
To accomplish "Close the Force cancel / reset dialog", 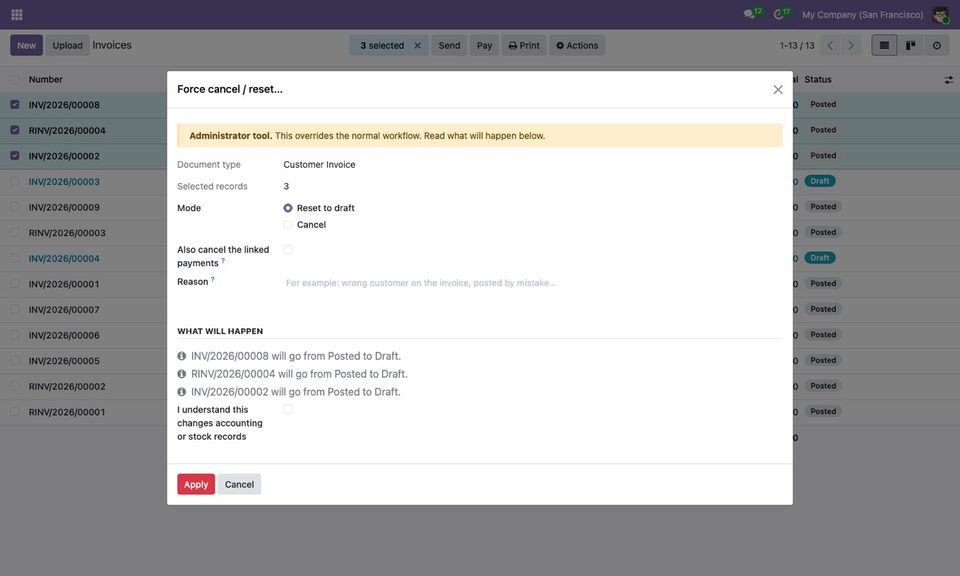I will 778,89.
